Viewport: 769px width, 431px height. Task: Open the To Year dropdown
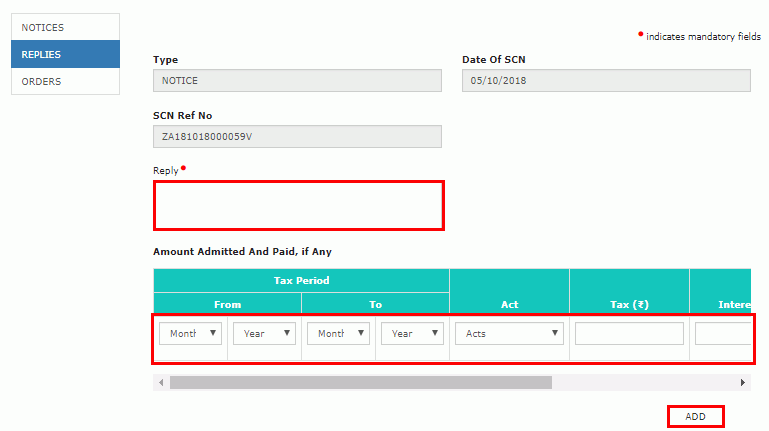pyautogui.click(x=412, y=333)
